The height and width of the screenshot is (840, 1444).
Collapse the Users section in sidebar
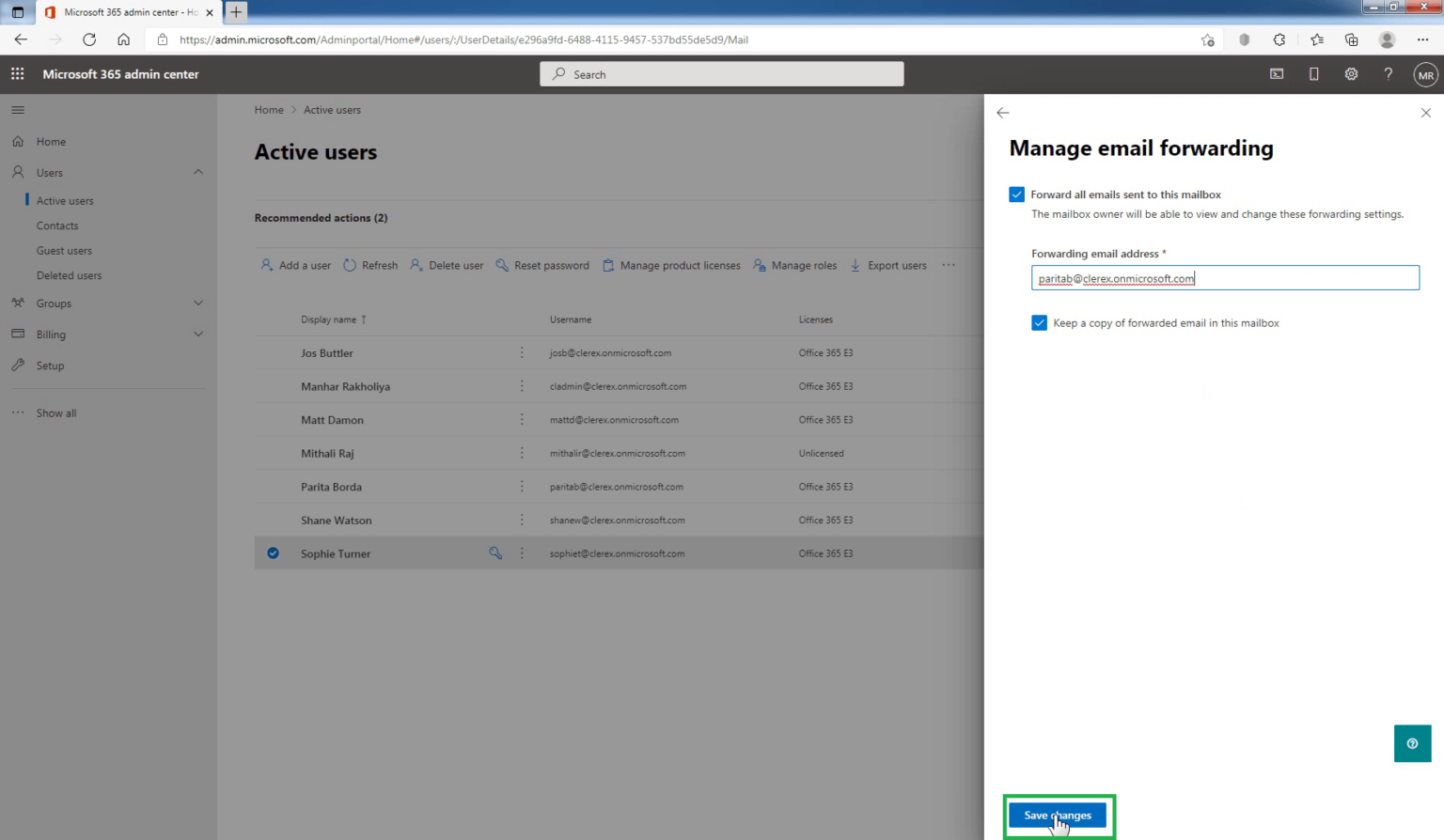(x=198, y=172)
